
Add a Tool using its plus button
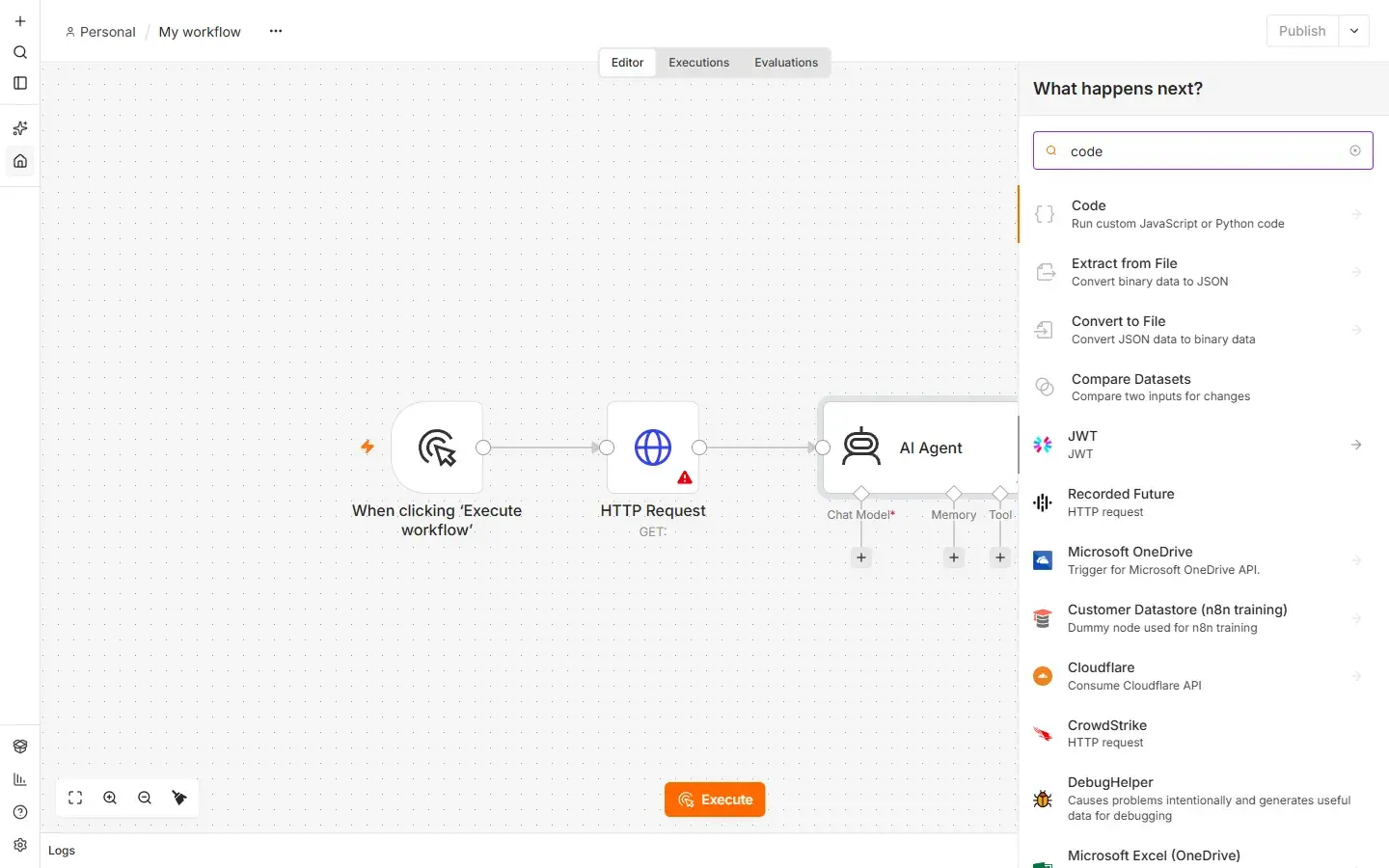1000,557
